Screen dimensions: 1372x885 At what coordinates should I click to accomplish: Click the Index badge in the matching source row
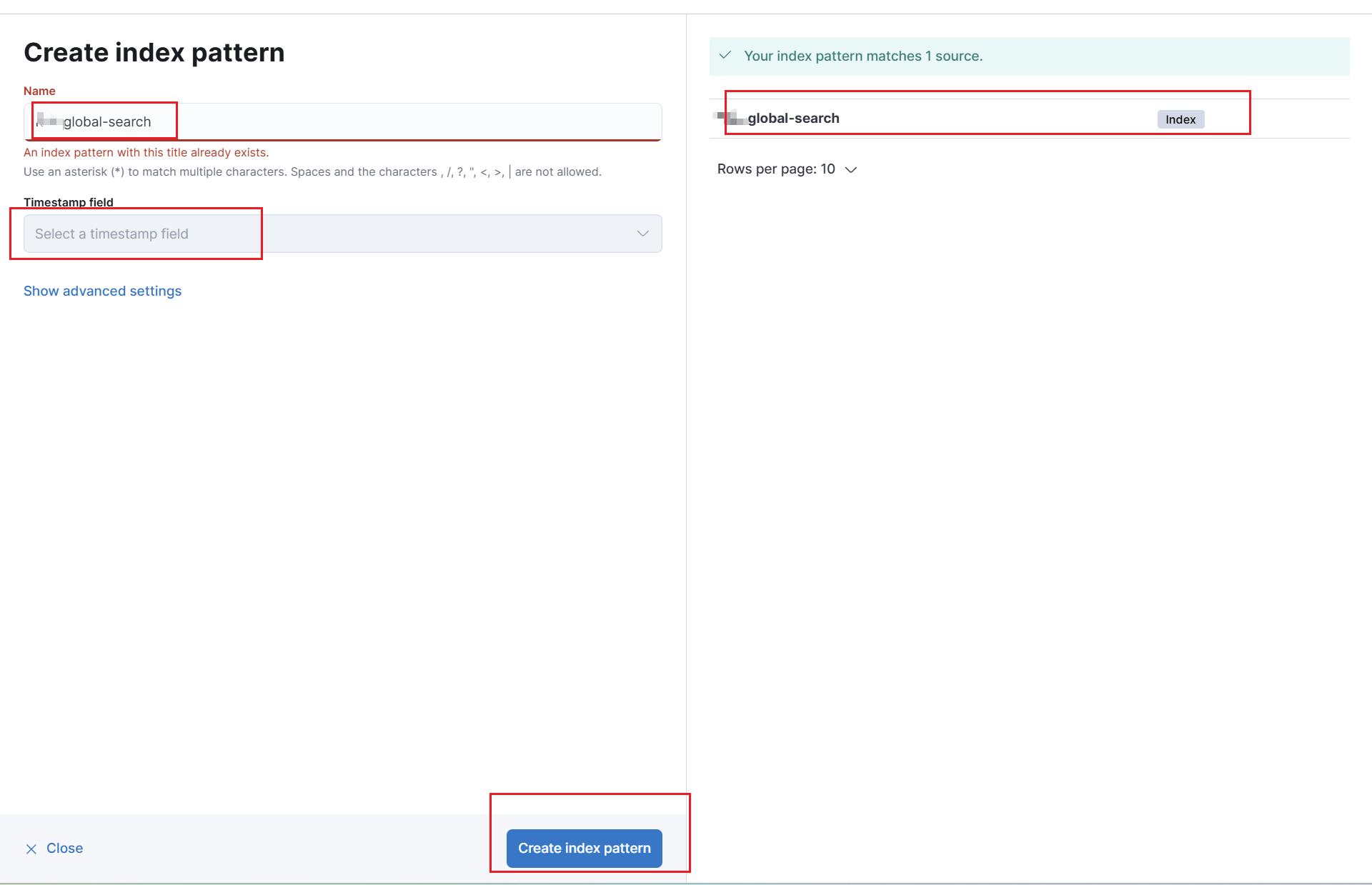(1180, 119)
